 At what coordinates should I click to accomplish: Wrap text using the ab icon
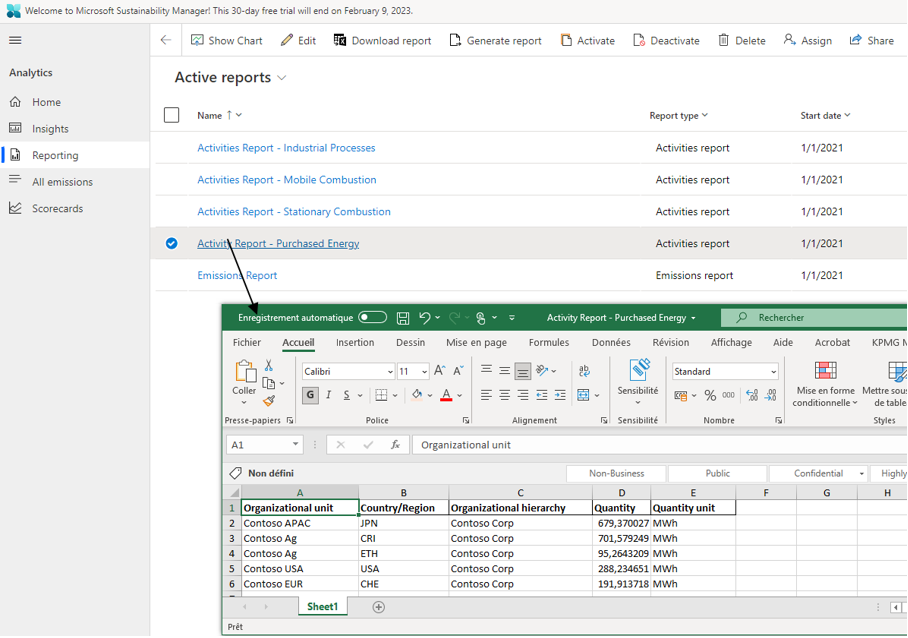(x=584, y=371)
